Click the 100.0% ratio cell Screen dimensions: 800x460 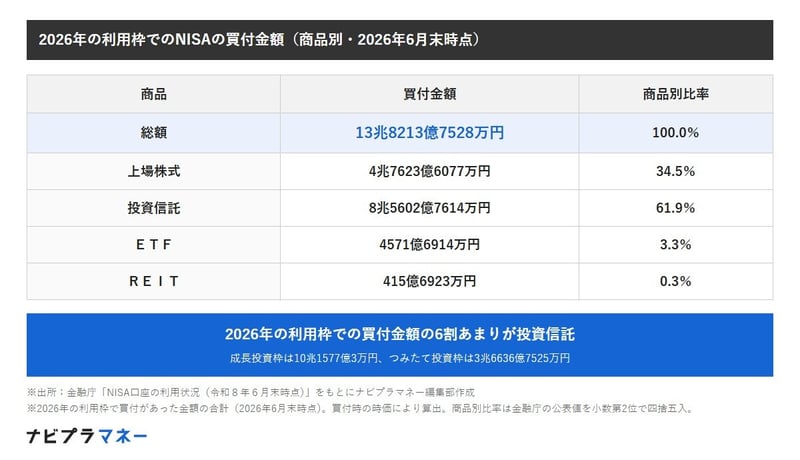click(676, 133)
